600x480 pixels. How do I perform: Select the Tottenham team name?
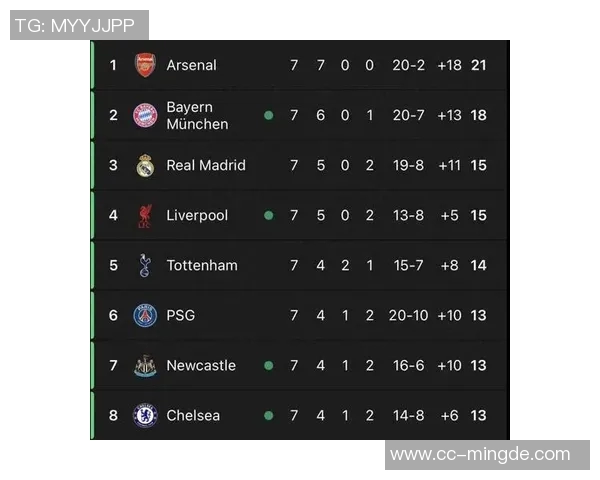(x=202, y=265)
